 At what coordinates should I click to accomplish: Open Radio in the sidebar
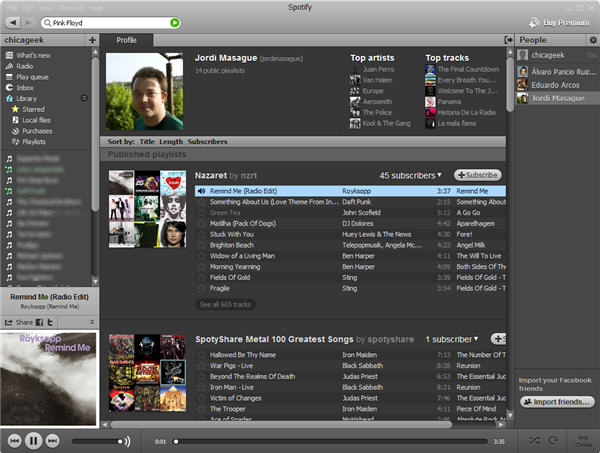(25, 66)
